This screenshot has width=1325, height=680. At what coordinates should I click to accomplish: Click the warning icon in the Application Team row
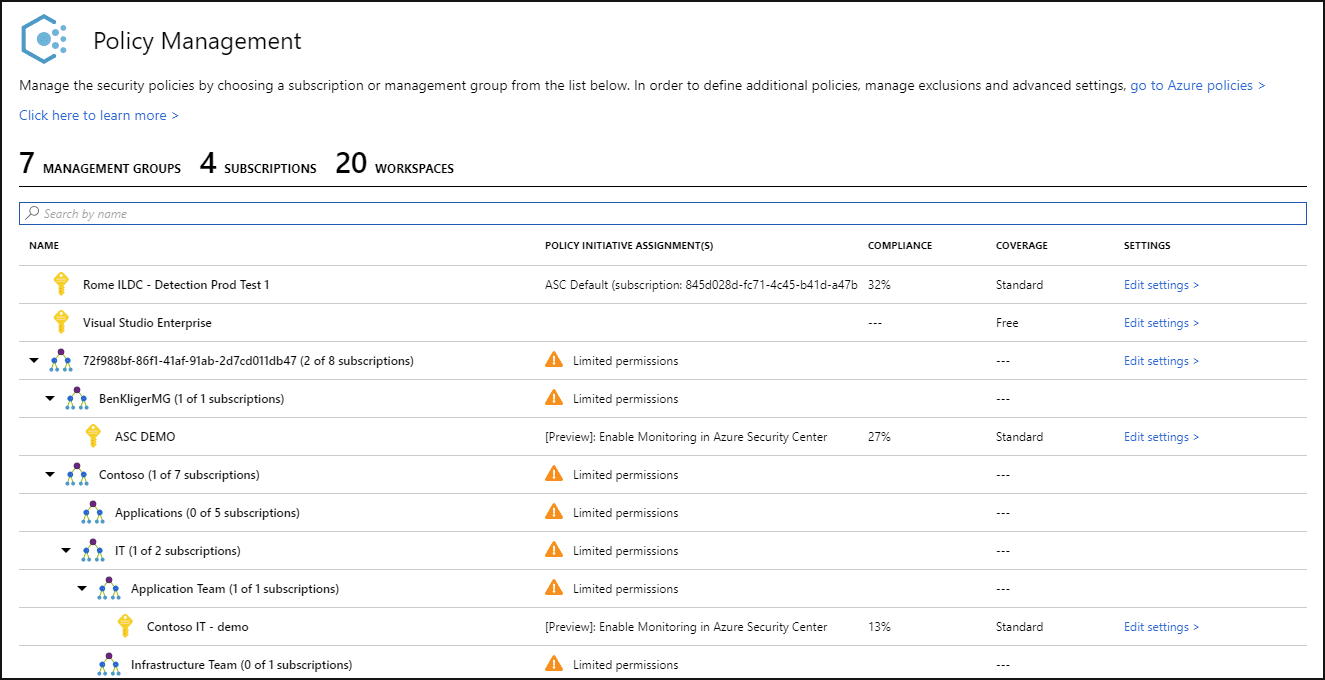(554, 588)
